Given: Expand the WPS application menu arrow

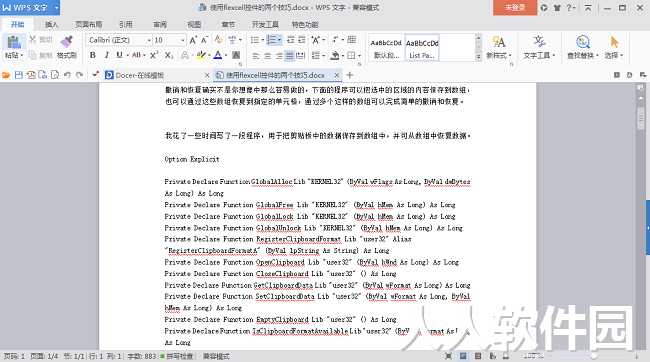Looking at the screenshot, I should [56, 7].
